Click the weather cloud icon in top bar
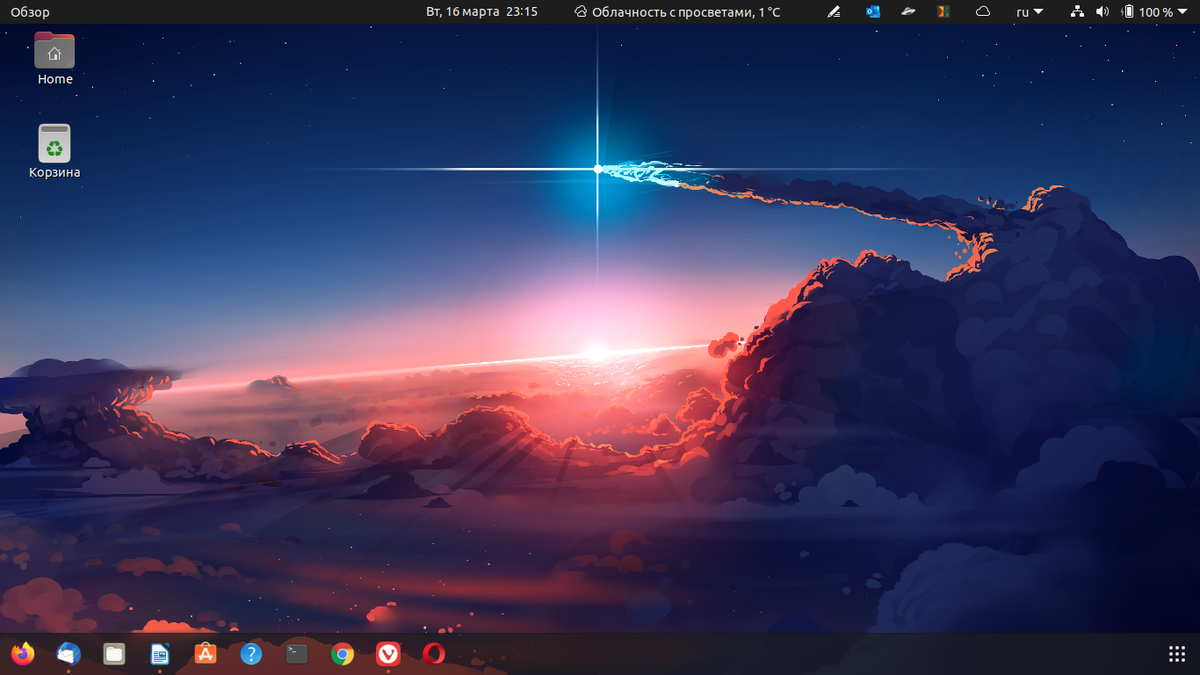The width and height of the screenshot is (1200, 675). pos(580,12)
